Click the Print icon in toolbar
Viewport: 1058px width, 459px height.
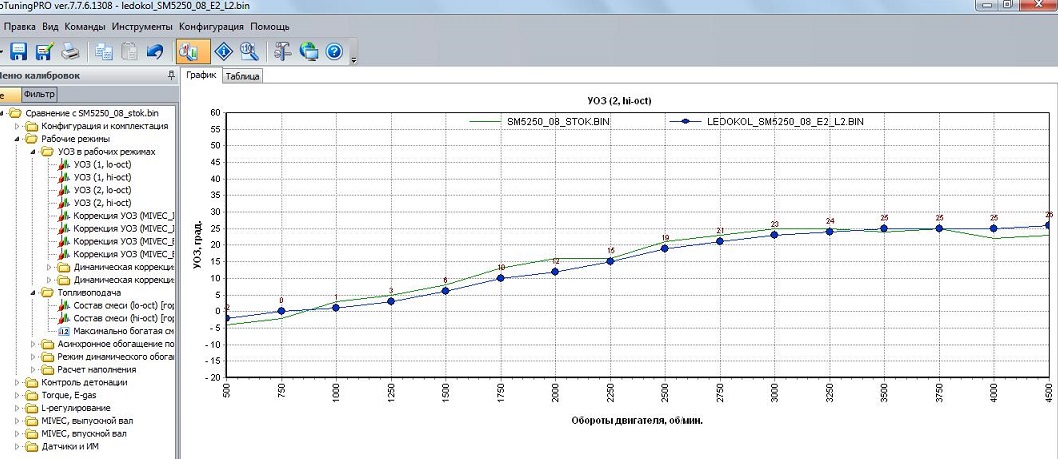tap(69, 51)
